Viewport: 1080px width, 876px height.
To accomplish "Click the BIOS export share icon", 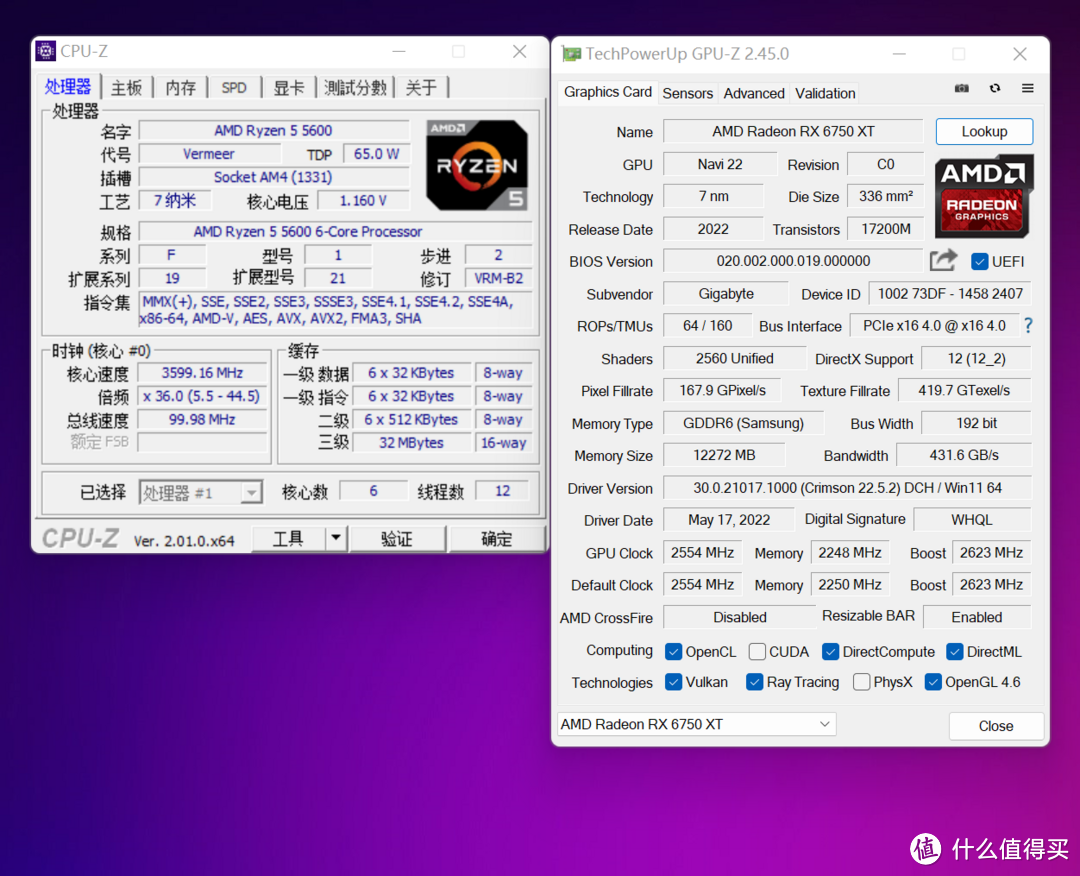I will pos(944,260).
